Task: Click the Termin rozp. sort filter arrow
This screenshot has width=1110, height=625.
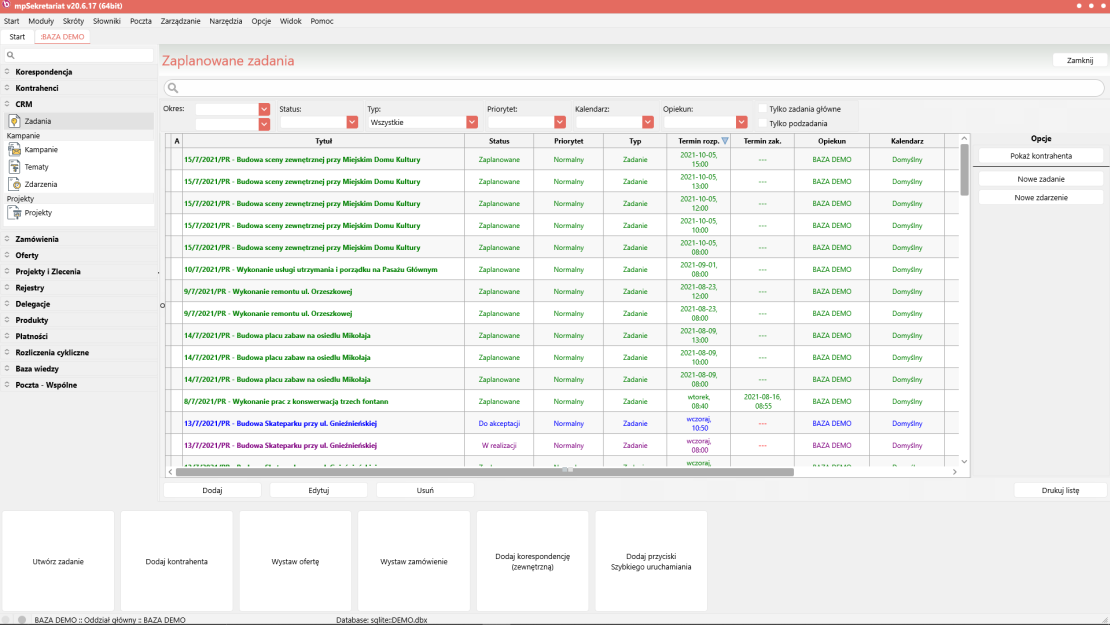Action: click(725, 141)
